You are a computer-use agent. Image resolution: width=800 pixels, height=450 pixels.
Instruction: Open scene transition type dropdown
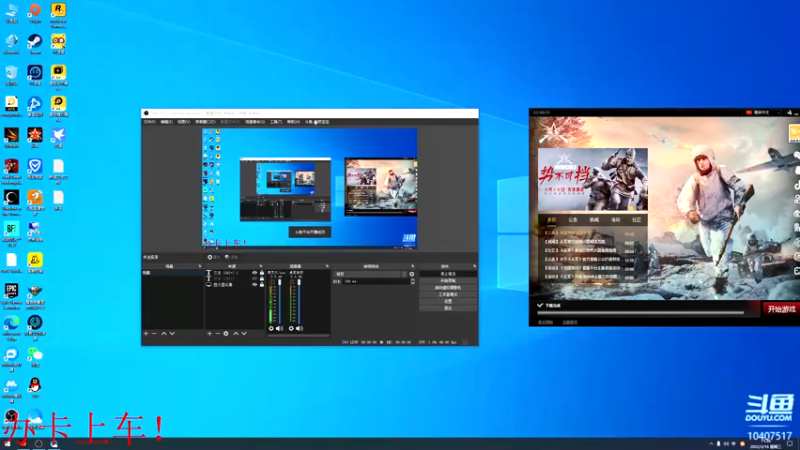[370, 274]
